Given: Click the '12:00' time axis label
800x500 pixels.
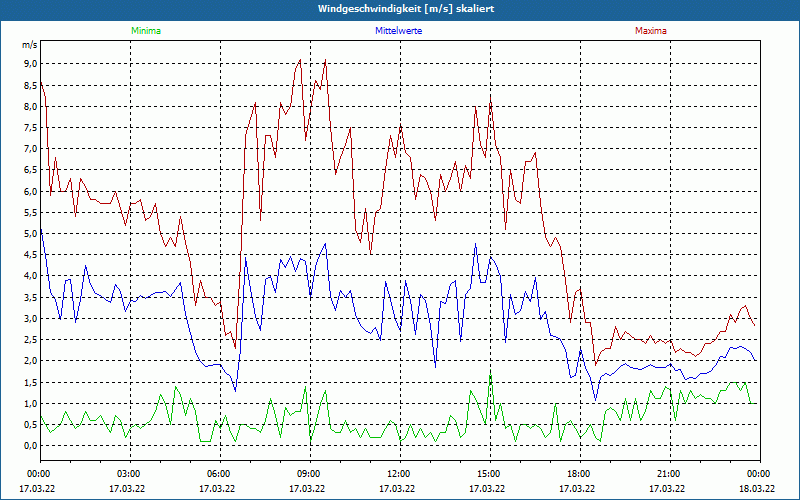Looking at the screenshot, I should (400, 474).
